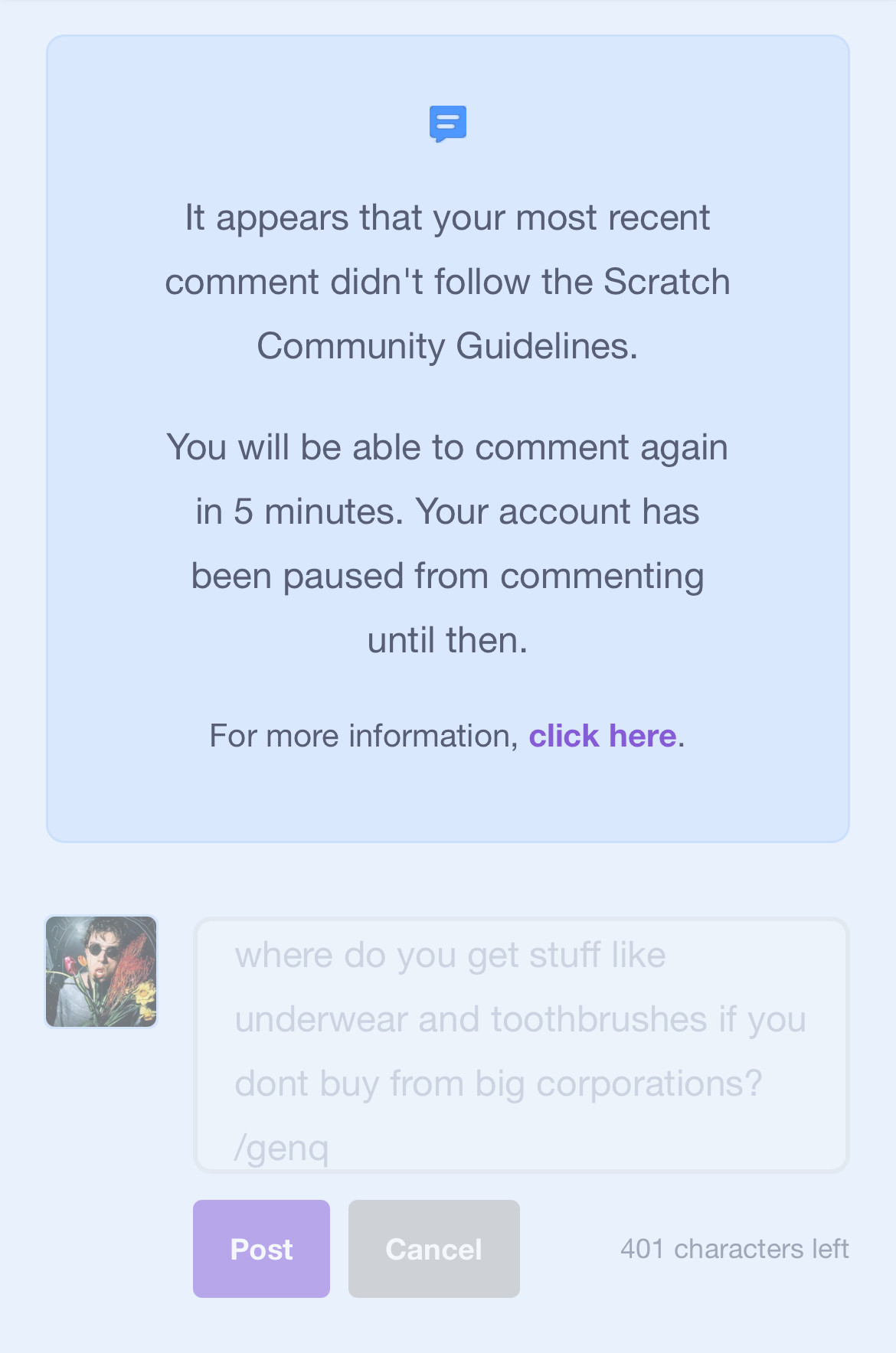
Task: Select the "Community Guidelines." text line
Action: click(447, 346)
